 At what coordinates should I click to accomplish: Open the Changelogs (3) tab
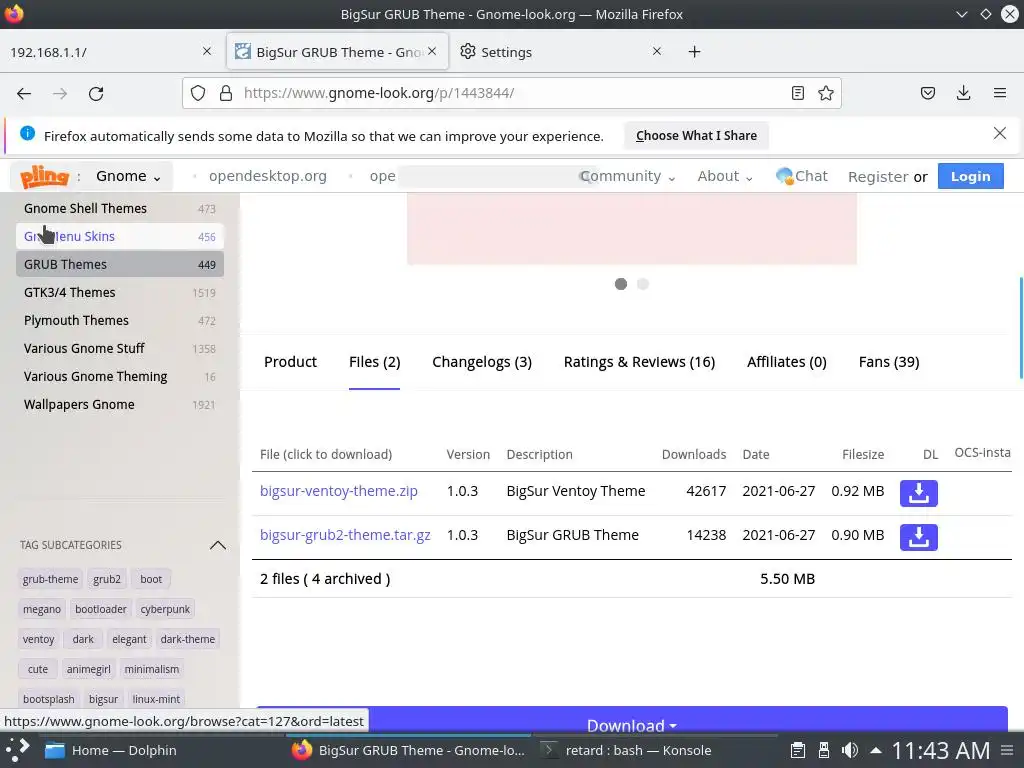[482, 362]
